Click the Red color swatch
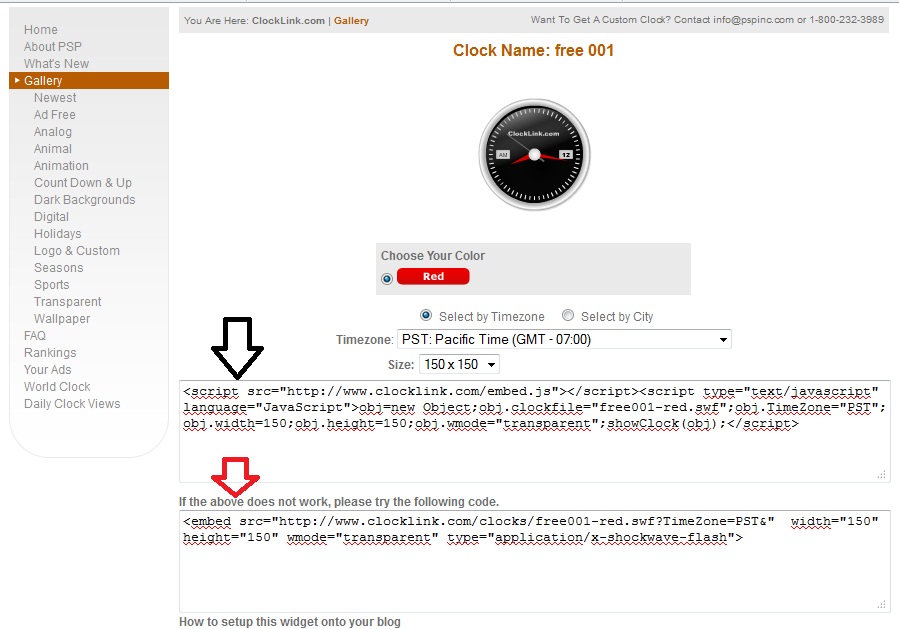Screen dimensions: 899x629 [x=433, y=276]
